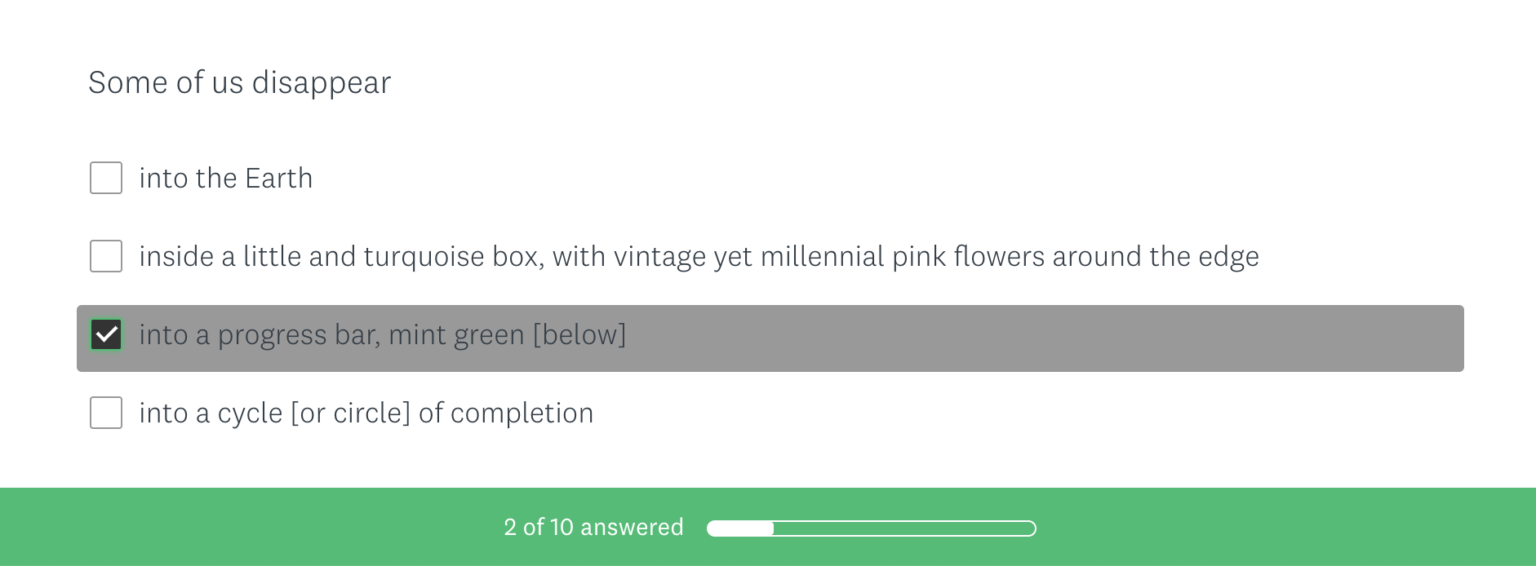Click the white checkmark icon
This screenshot has height=566, width=1536.
[x=106, y=335]
